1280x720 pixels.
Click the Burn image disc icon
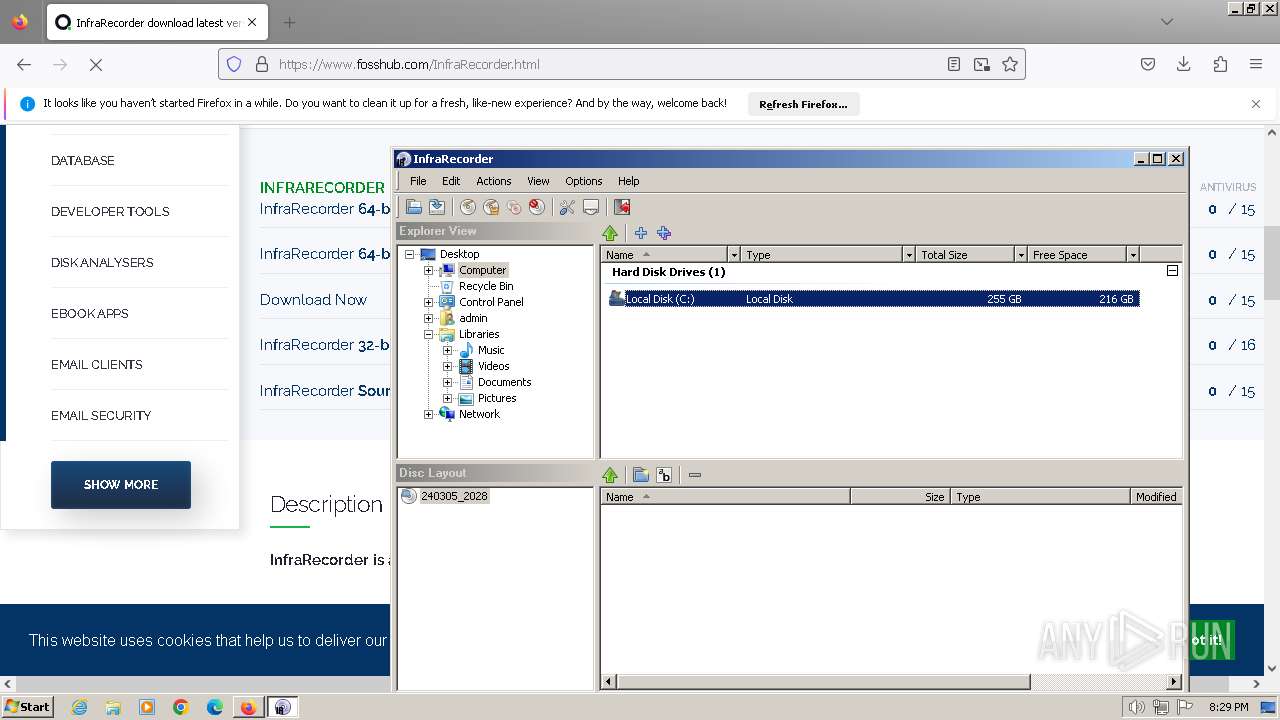click(491, 207)
